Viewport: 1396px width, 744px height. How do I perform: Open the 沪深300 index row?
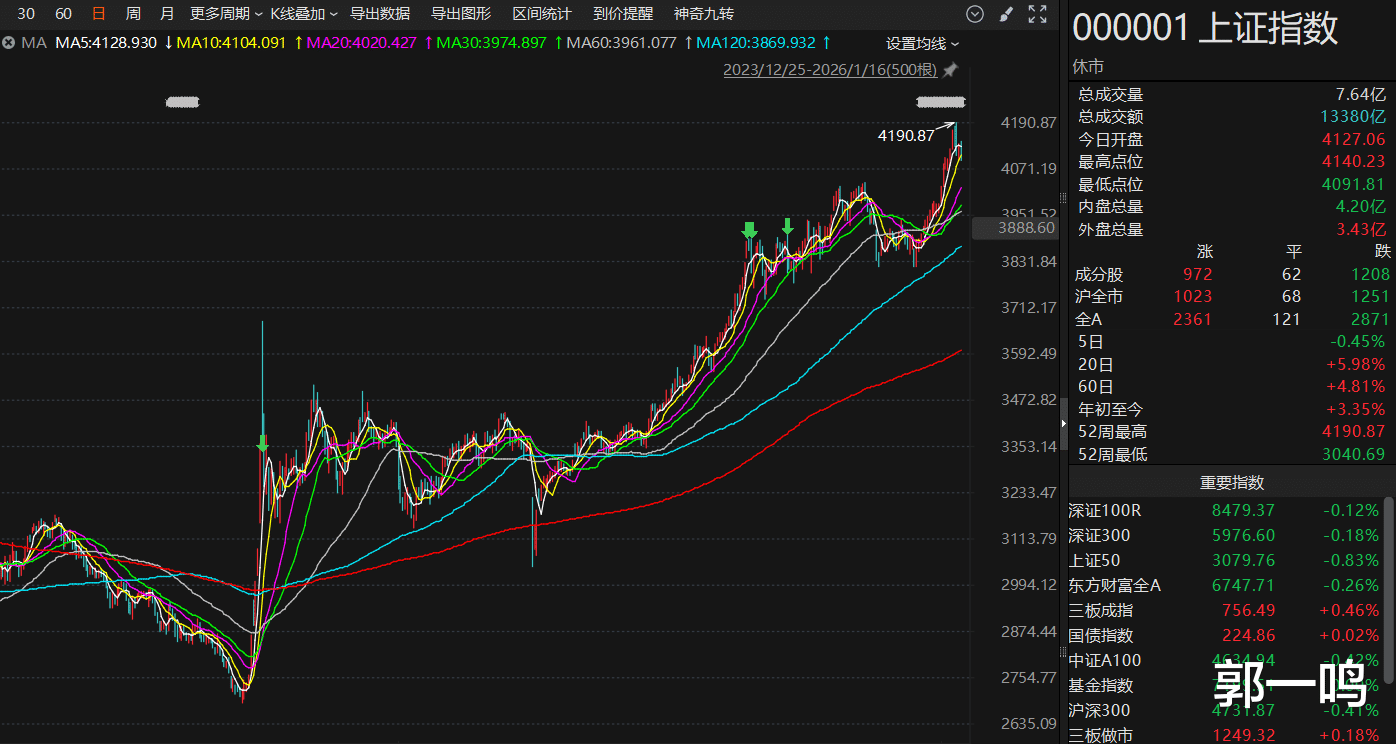tap(1226, 711)
